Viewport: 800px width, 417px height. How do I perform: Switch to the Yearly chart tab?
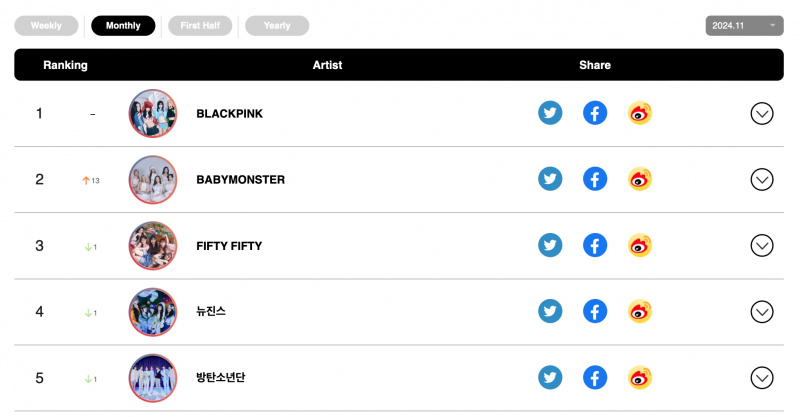point(277,26)
